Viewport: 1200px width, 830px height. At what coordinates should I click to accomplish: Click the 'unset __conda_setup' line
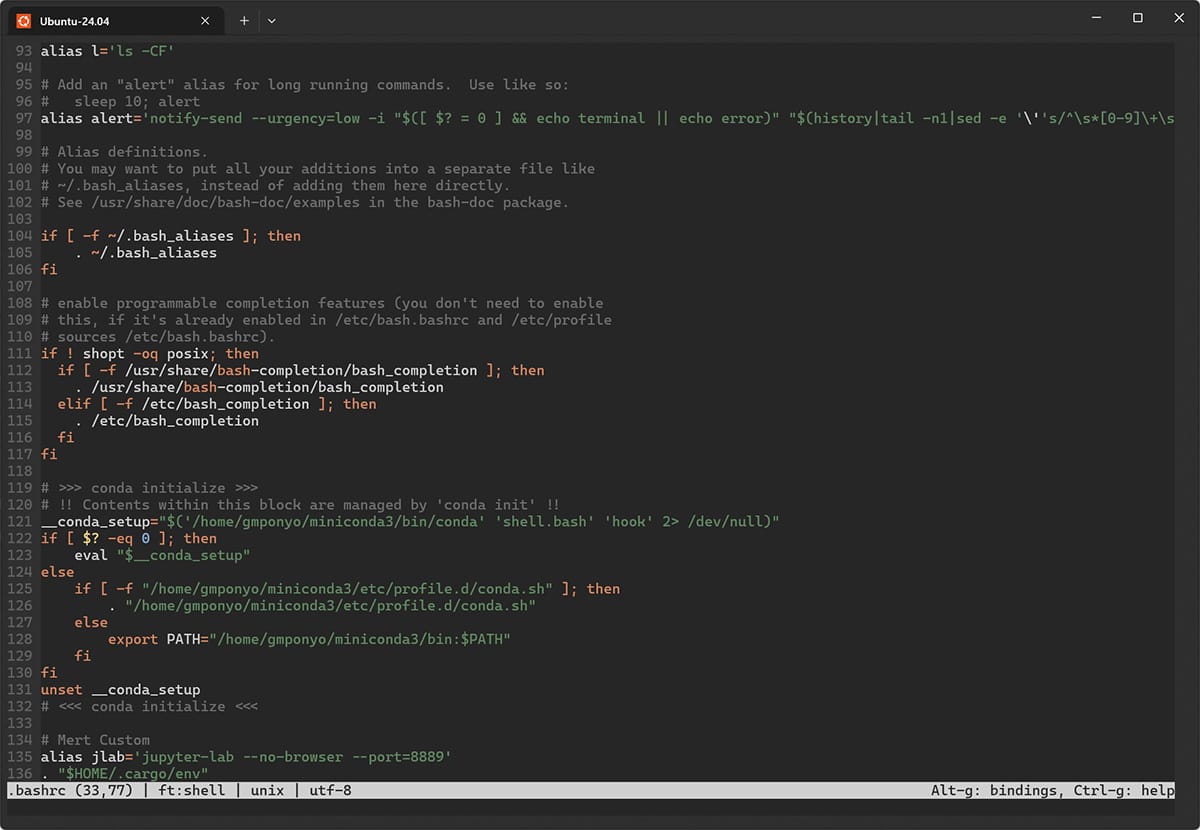(120, 690)
